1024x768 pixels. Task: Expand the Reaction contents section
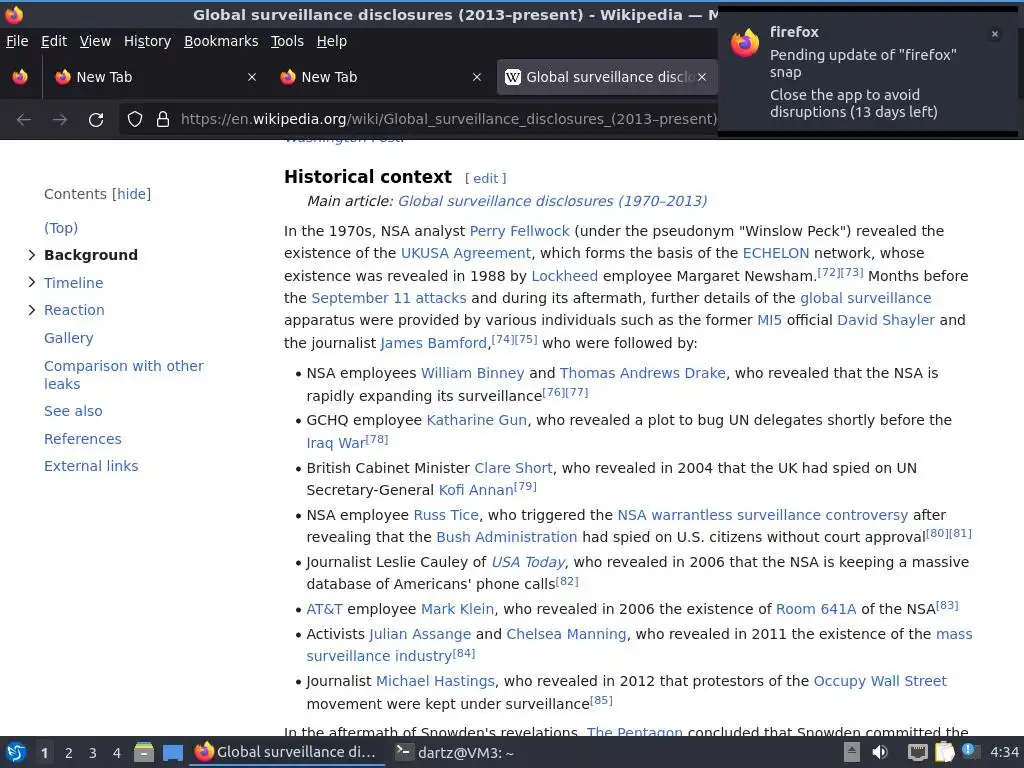point(31,310)
